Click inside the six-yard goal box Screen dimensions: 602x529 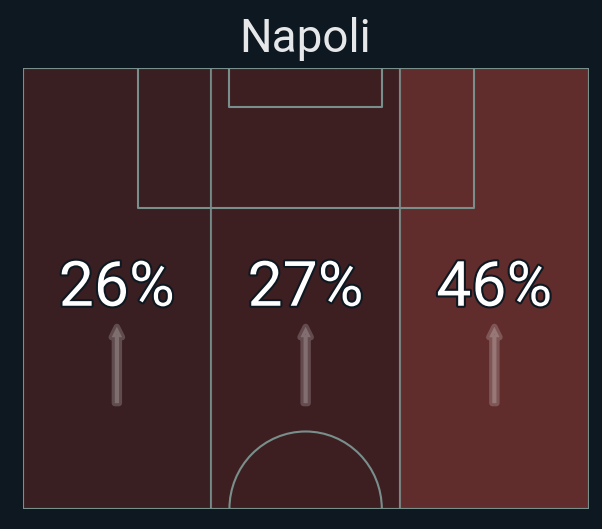coord(305,88)
